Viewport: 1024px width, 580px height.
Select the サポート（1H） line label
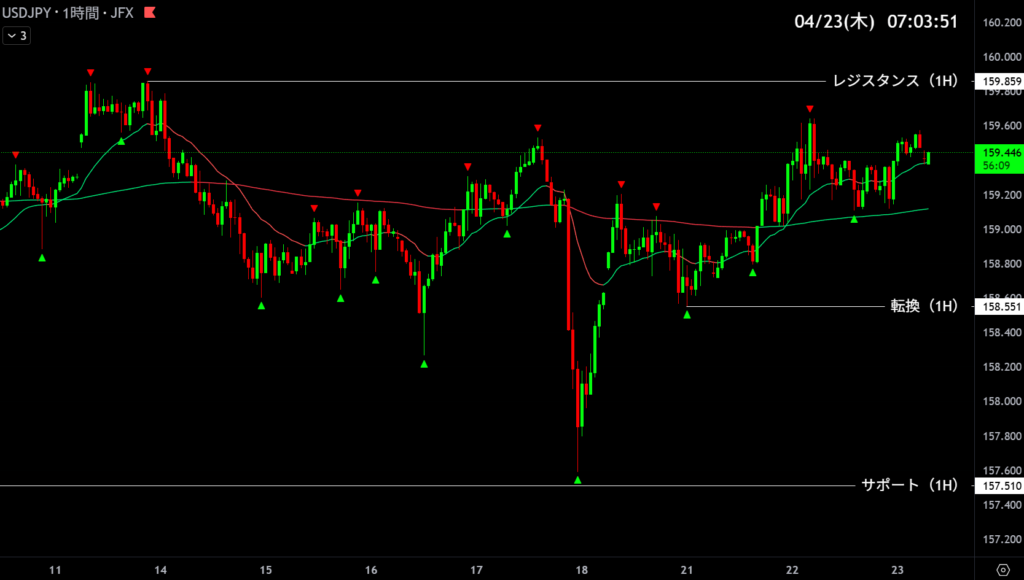pos(909,485)
